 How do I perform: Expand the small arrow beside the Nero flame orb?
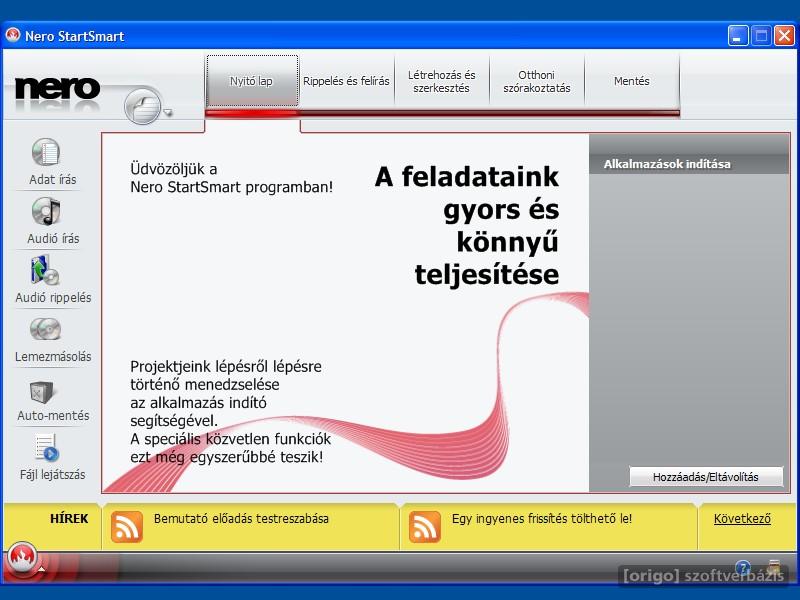(x=41, y=568)
